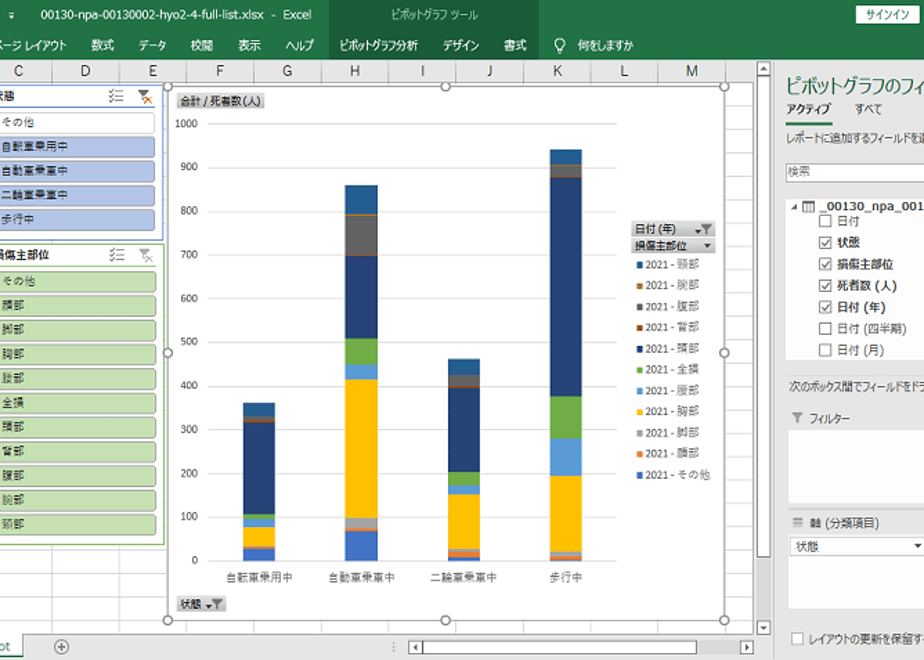
Task: Select 全損 in the 損傷主部位 slicer
Action: click(x=78, y=403)
